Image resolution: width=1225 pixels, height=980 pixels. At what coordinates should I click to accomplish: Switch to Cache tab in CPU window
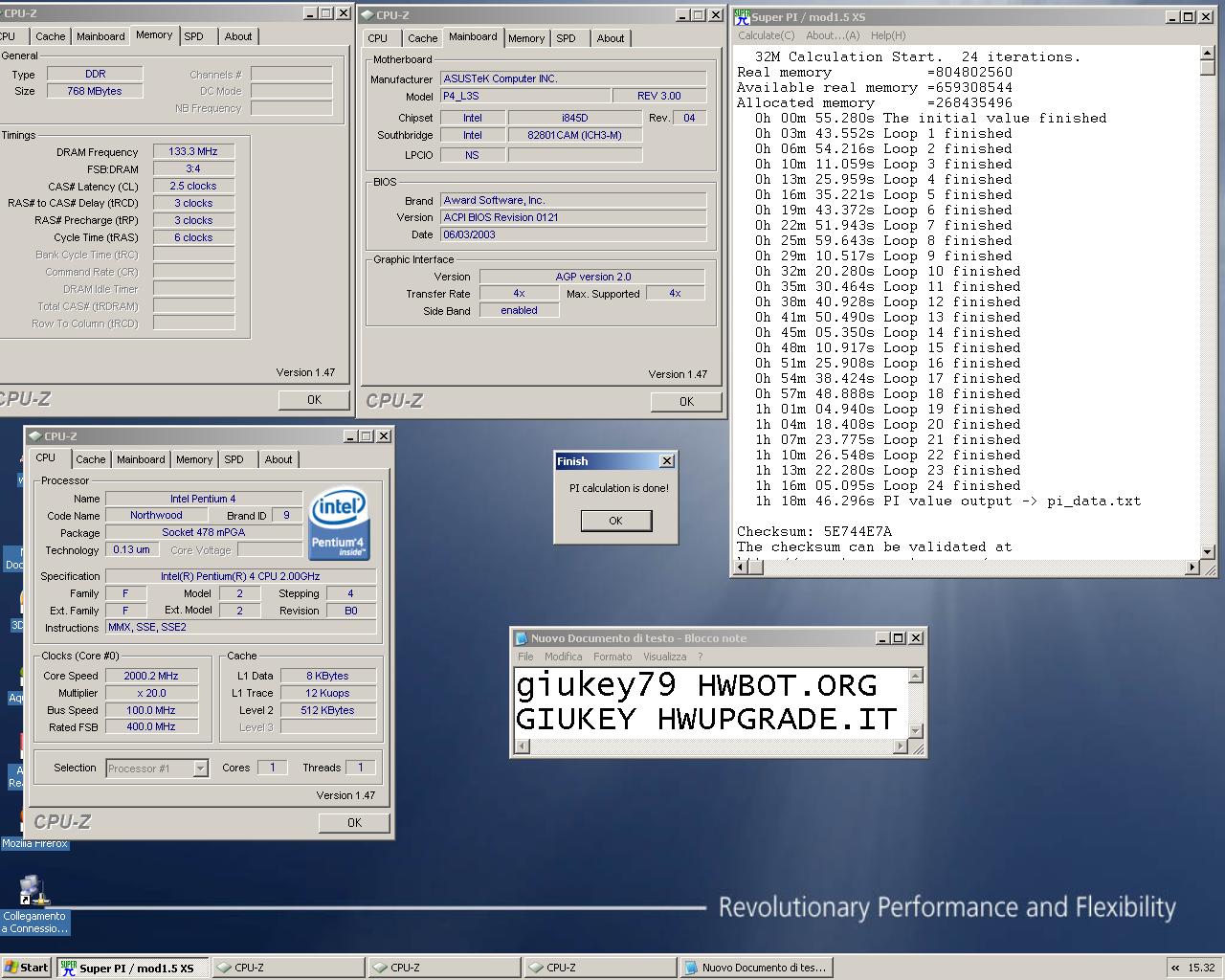pyautogui.click(x=91, y=459)
